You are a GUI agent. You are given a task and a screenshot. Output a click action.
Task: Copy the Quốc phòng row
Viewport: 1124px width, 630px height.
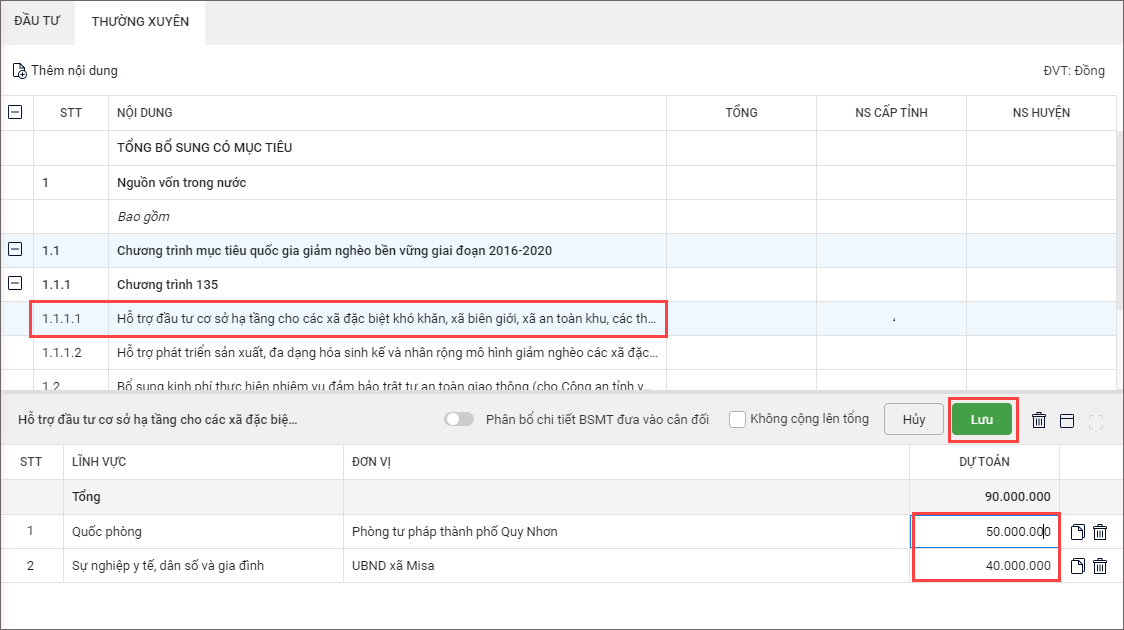click(x=1077, y=532)
